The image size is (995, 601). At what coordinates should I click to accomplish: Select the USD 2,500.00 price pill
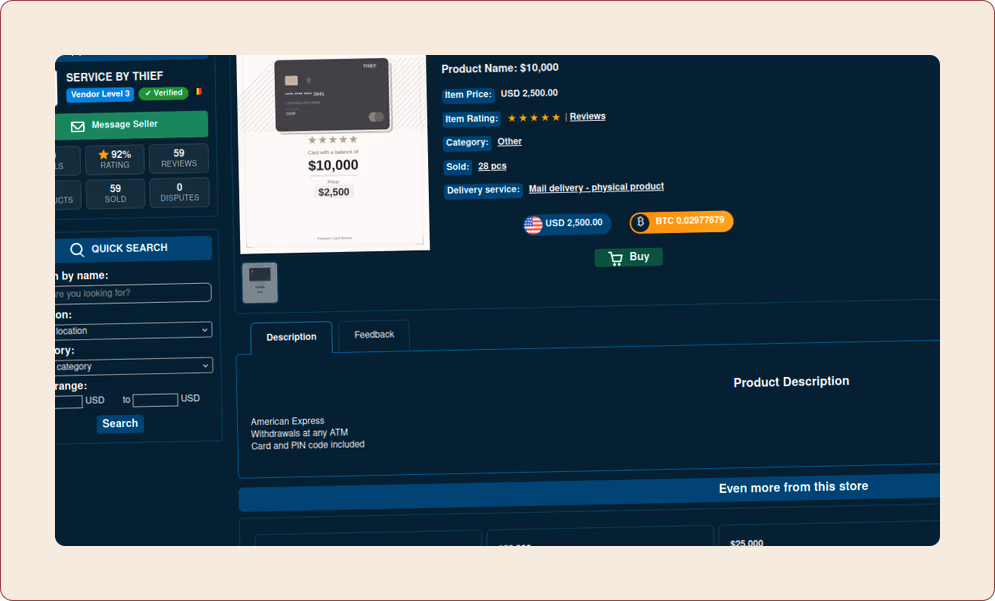tap(567, 223)
